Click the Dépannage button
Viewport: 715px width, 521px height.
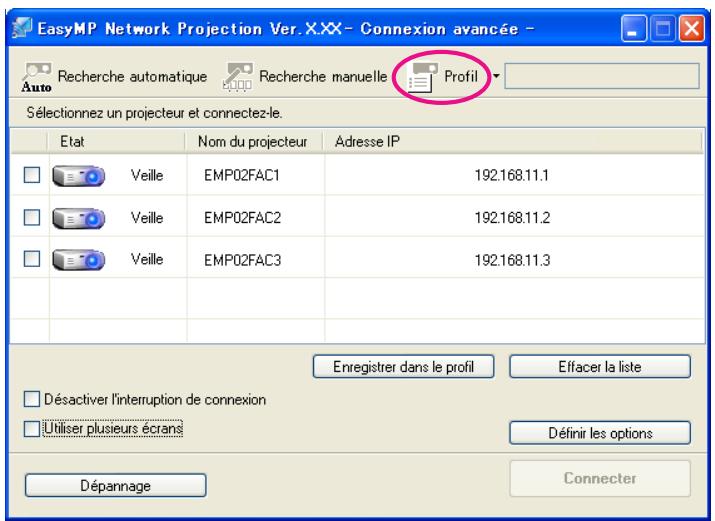pyautogui.click(x=115, y=485)
